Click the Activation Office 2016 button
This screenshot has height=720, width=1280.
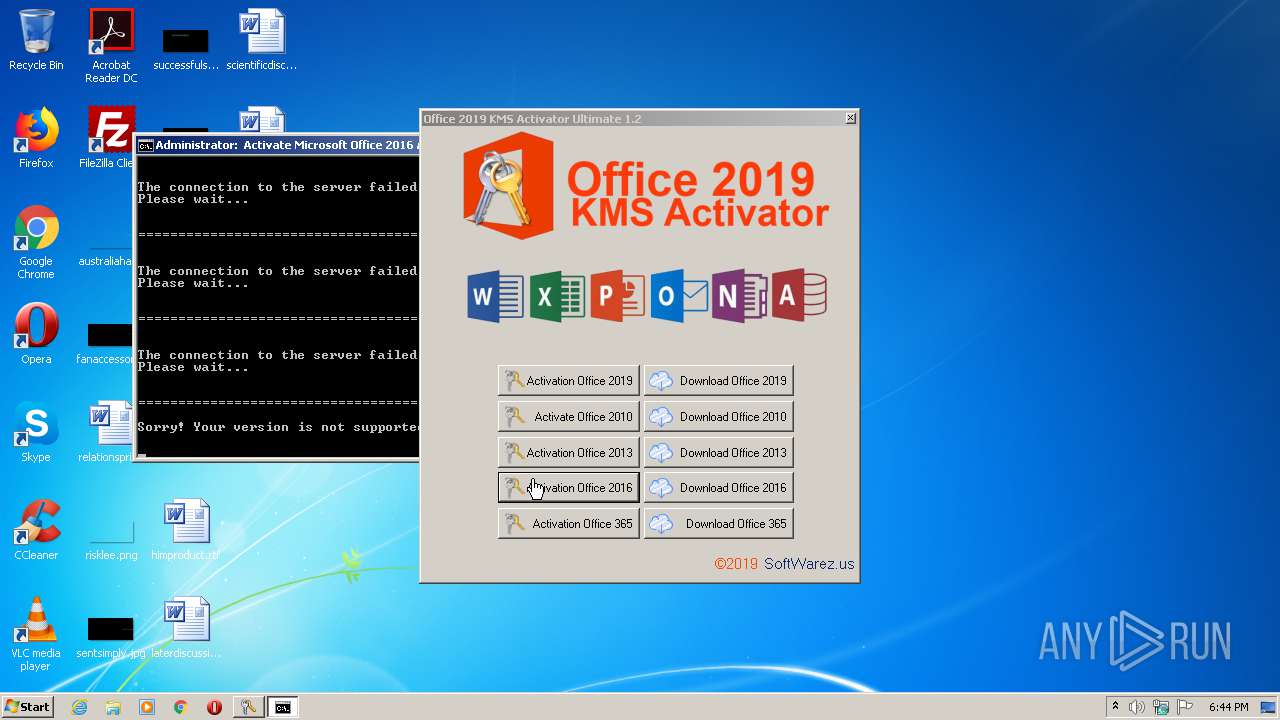[568, 488]
